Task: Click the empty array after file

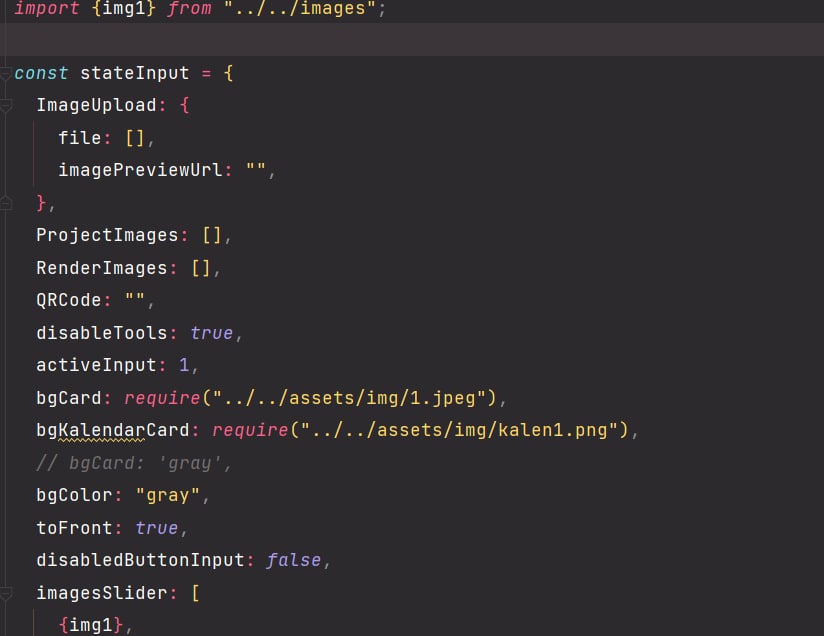Action: click(135, 138)
